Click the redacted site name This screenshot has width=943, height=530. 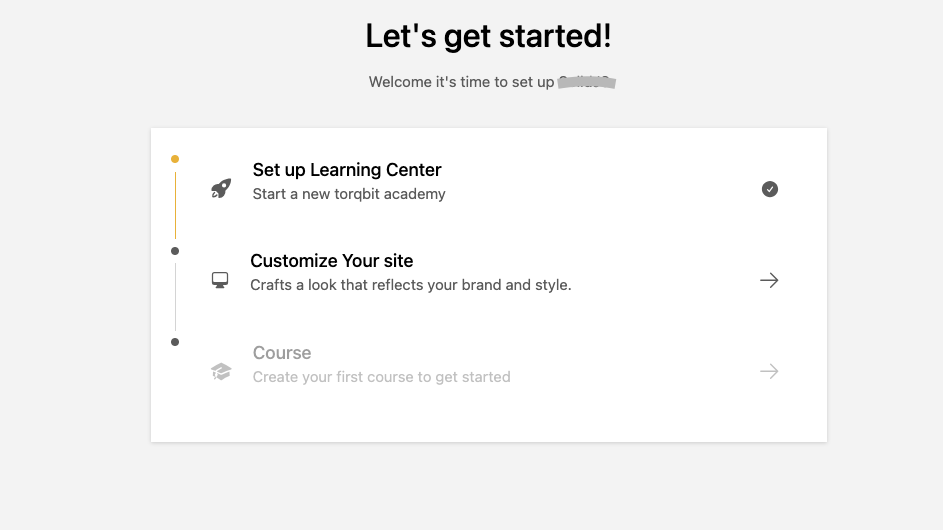[587, 82]
